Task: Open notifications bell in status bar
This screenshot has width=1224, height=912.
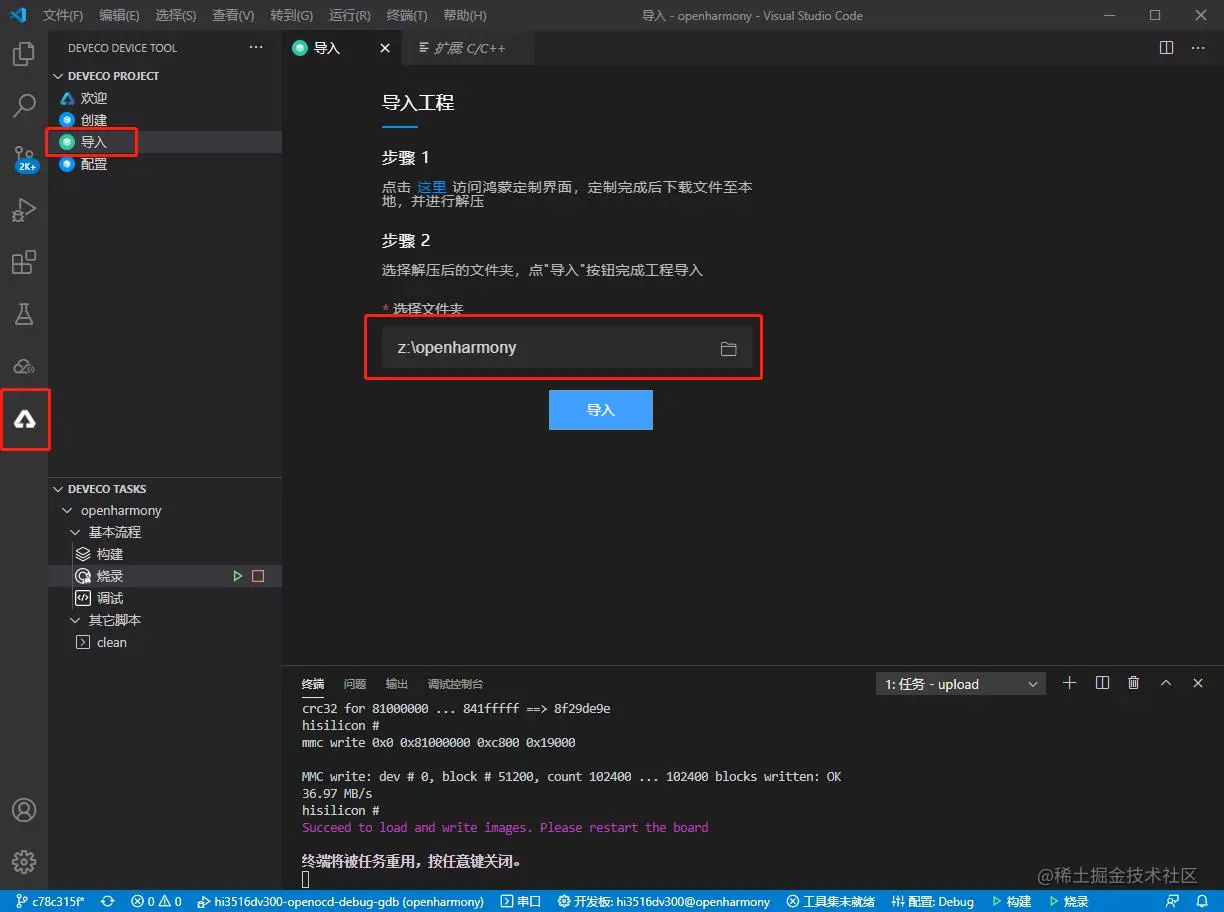Action: 1202,901
